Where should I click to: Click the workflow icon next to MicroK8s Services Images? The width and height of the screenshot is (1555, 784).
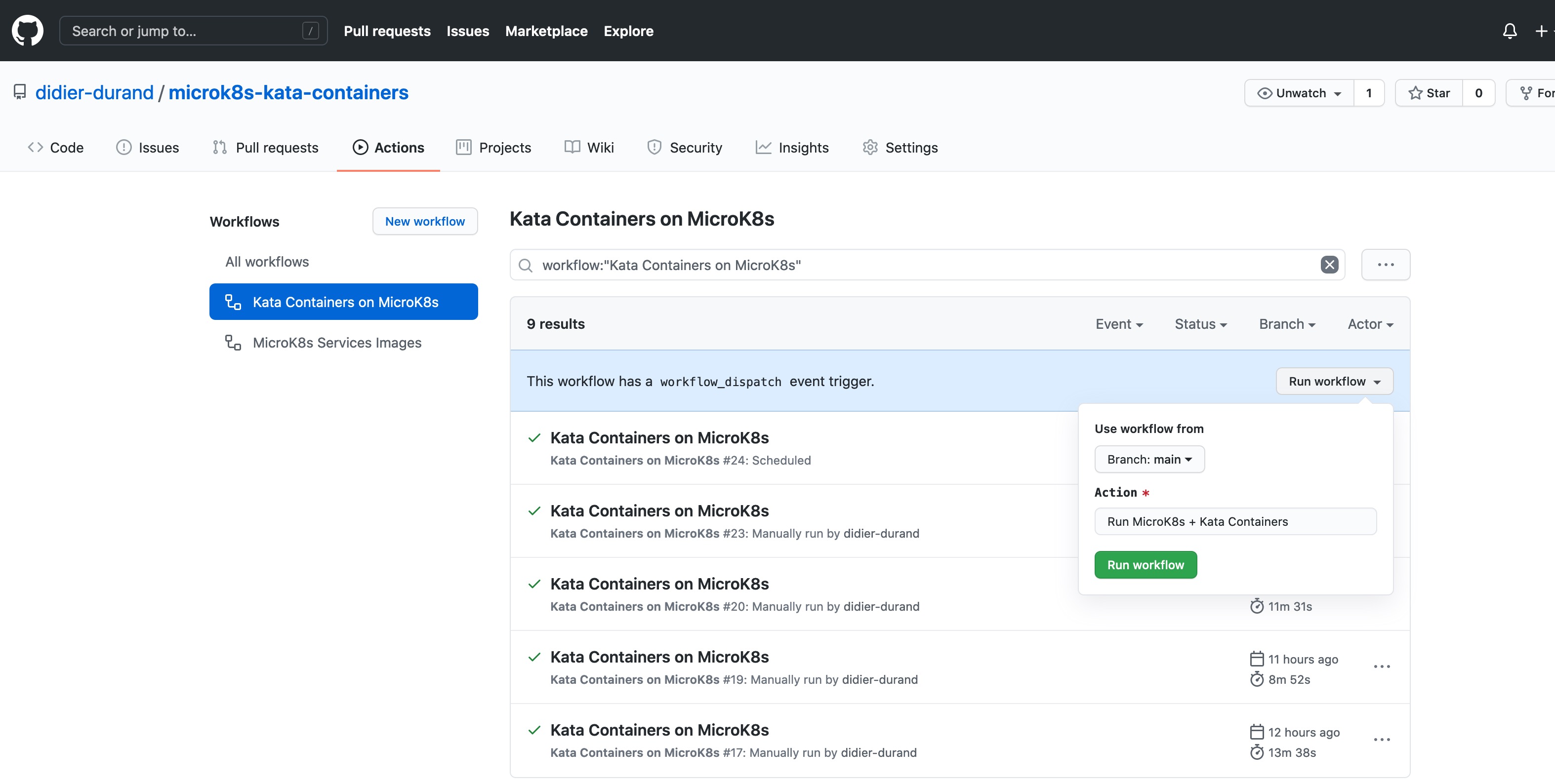click(x=233, y=343)
